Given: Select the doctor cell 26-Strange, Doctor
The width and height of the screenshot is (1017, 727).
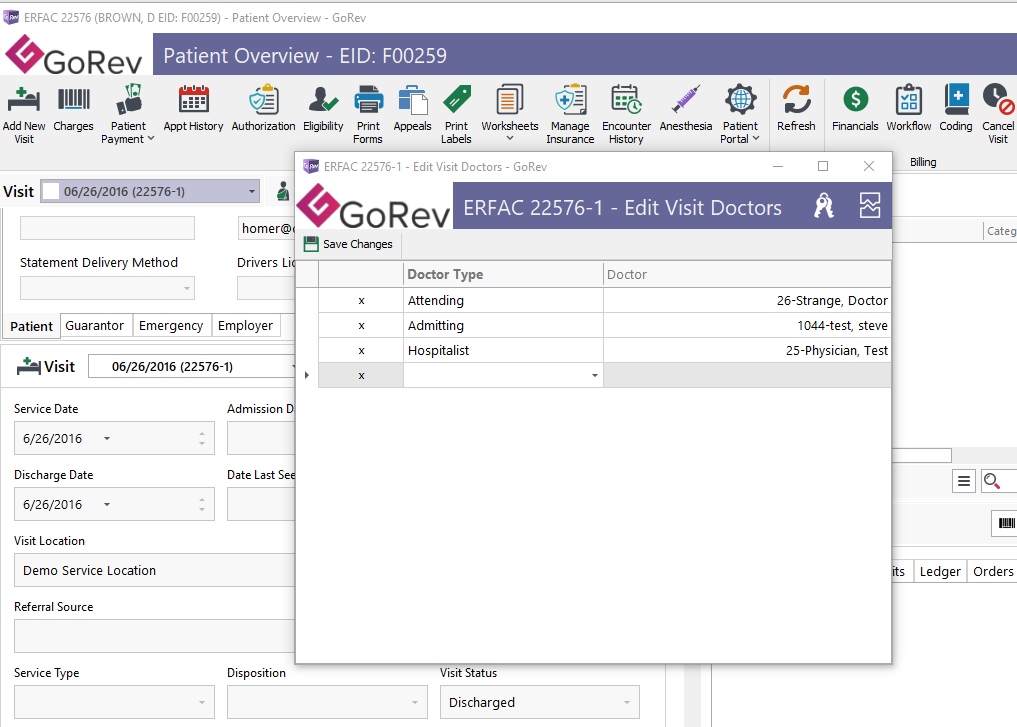Looking at the screenshot, I should [x=747, y=301].
